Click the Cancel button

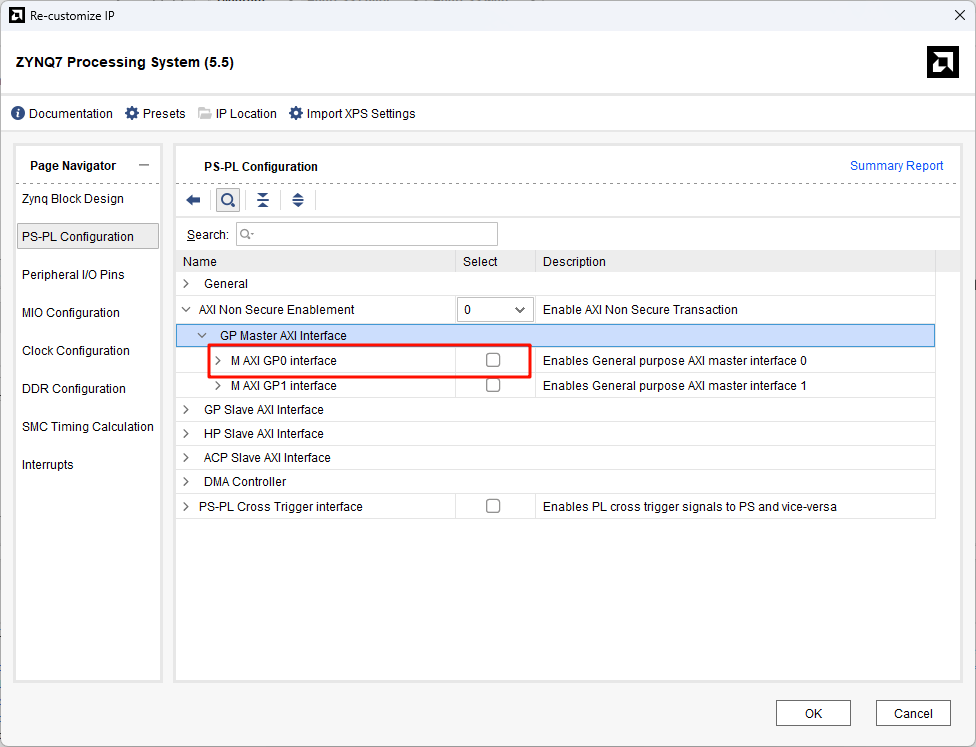pos(913,713)
